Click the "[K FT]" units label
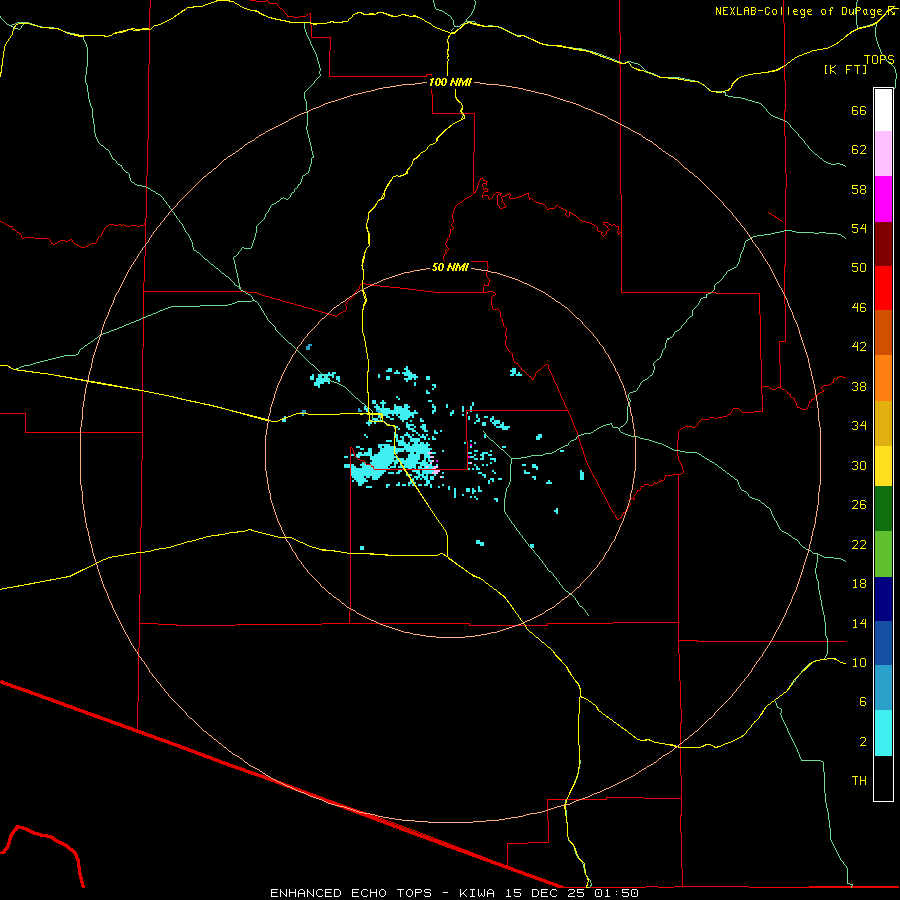This screenshot has height=900, width=900. (x=845, y=69)
